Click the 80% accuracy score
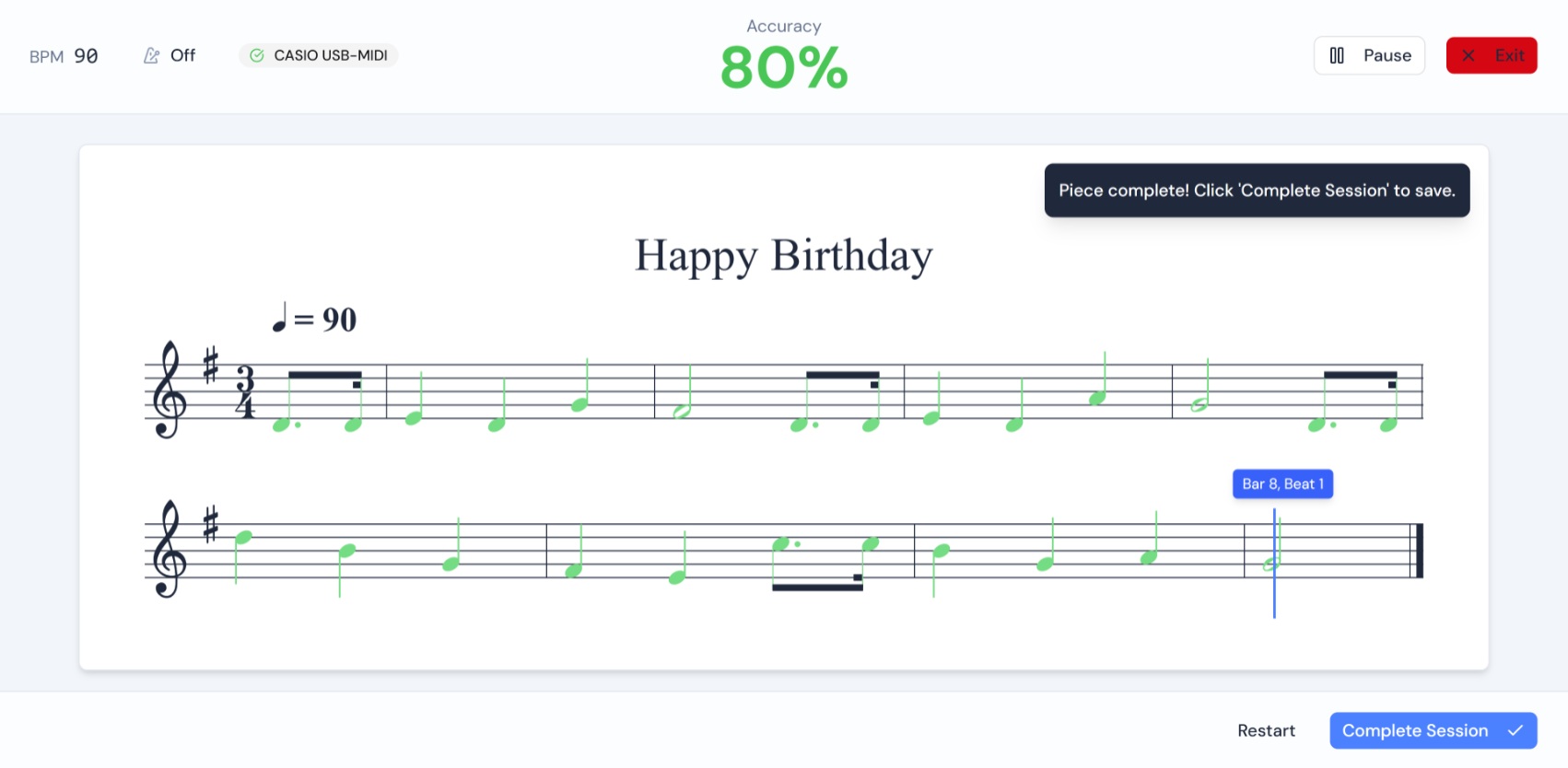 click(784, 67)
